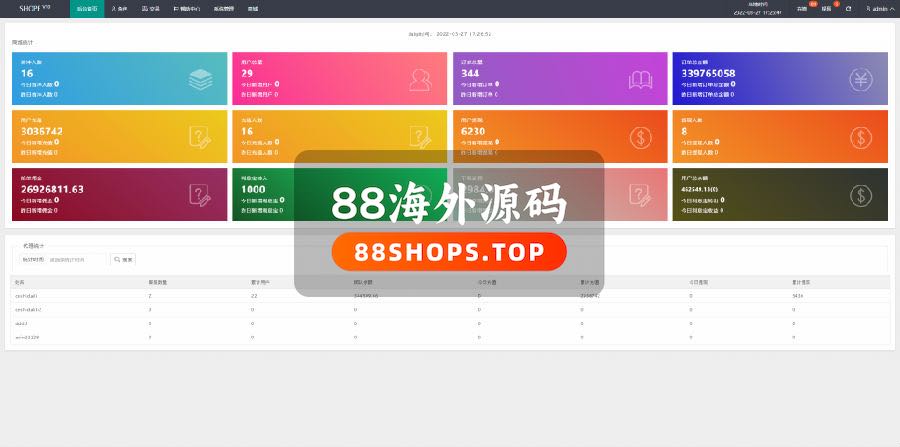Click the question note icon in the crimson card
Screen dimensions: 900x447
click(200, 195)
